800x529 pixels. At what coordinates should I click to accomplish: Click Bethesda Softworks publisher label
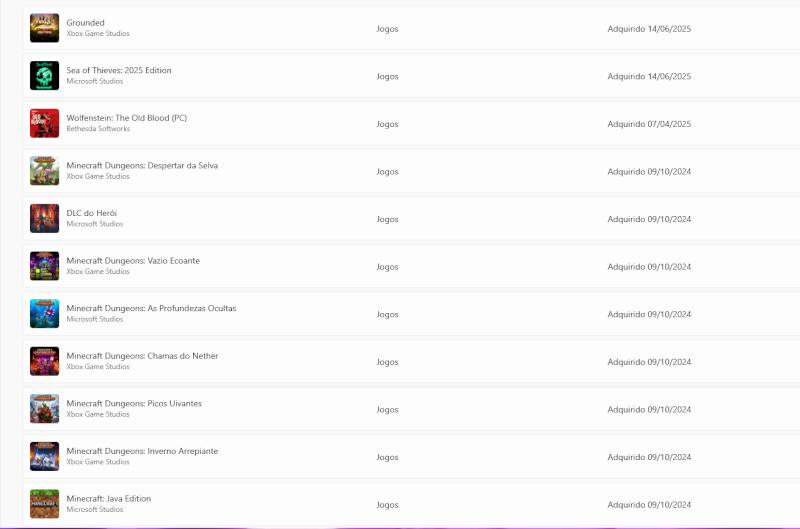[x=98, y=129]
